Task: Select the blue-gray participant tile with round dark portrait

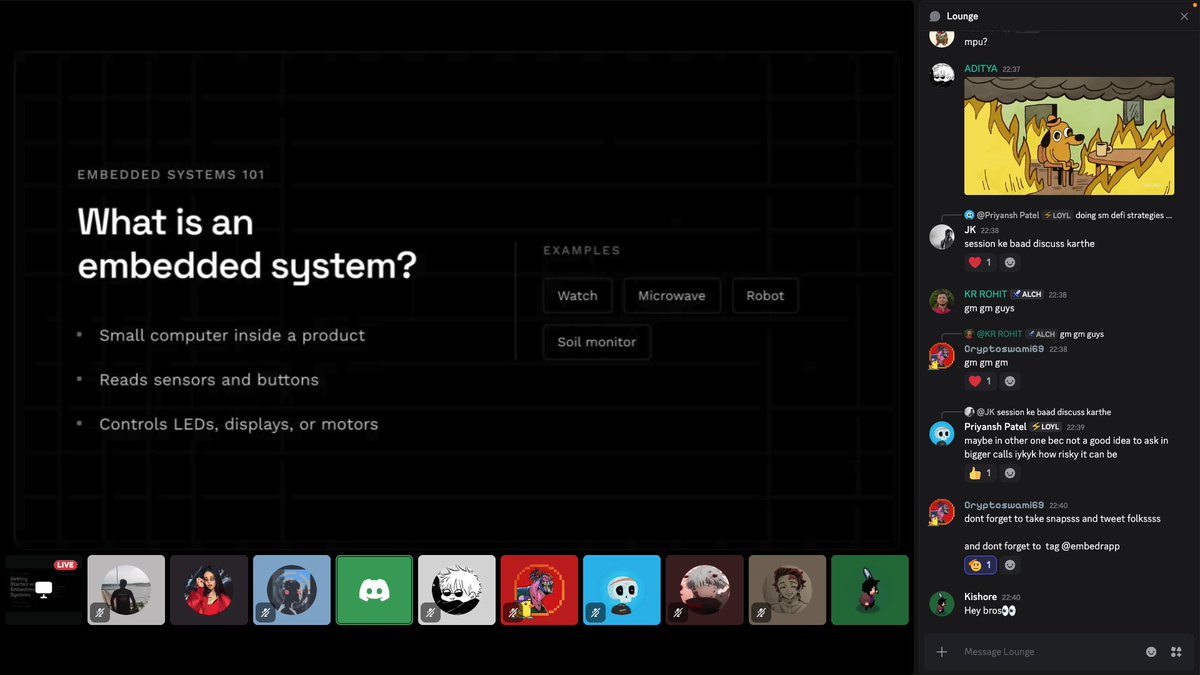Action: point(292,590)
